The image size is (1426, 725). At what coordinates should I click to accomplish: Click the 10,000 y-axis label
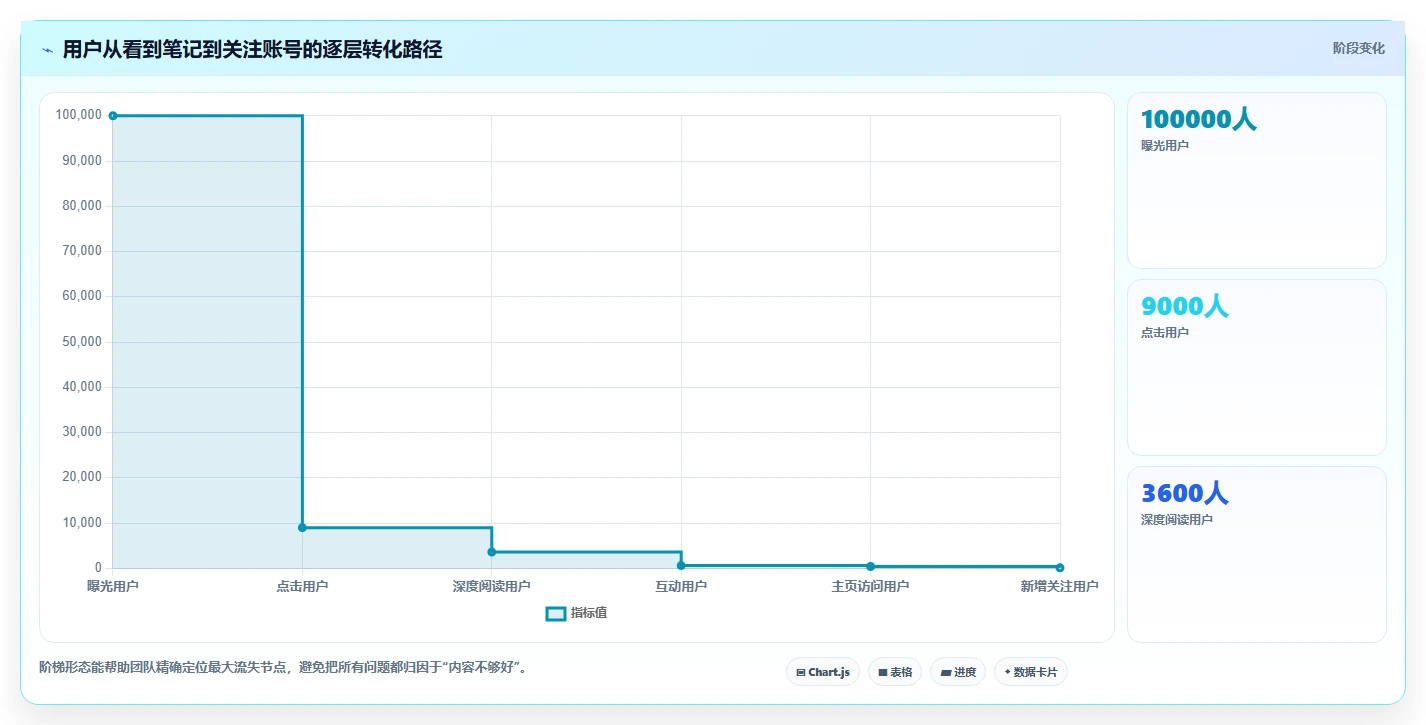(x=82, y=522)
